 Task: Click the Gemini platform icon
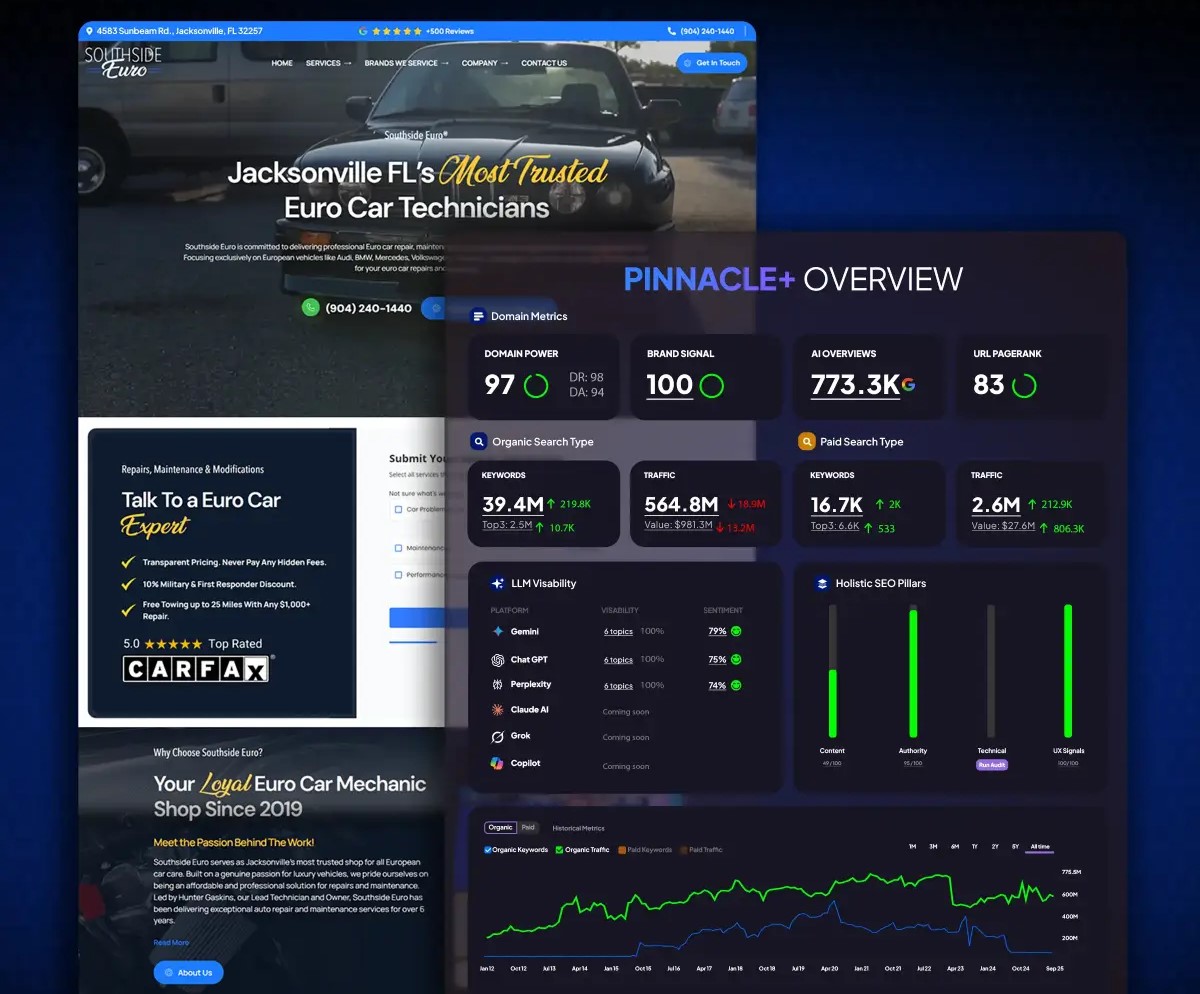(x=498, y=632)
